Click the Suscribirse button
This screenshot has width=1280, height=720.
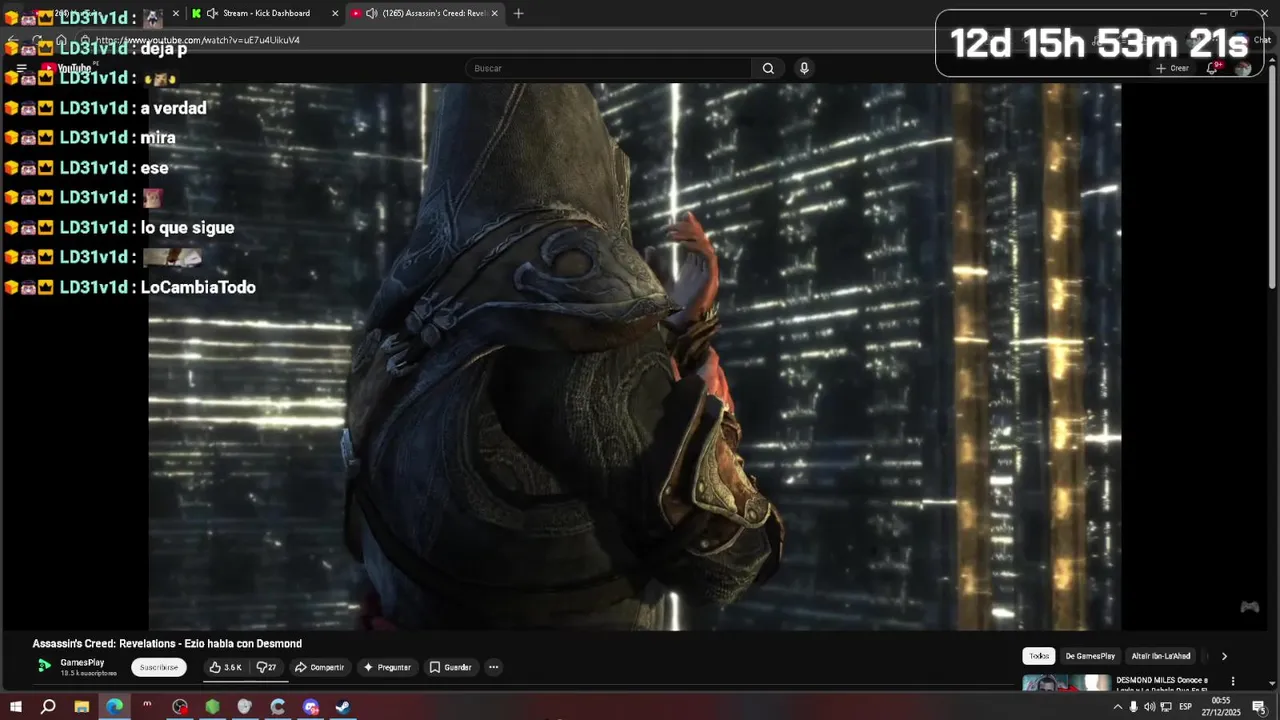point(159,667)
